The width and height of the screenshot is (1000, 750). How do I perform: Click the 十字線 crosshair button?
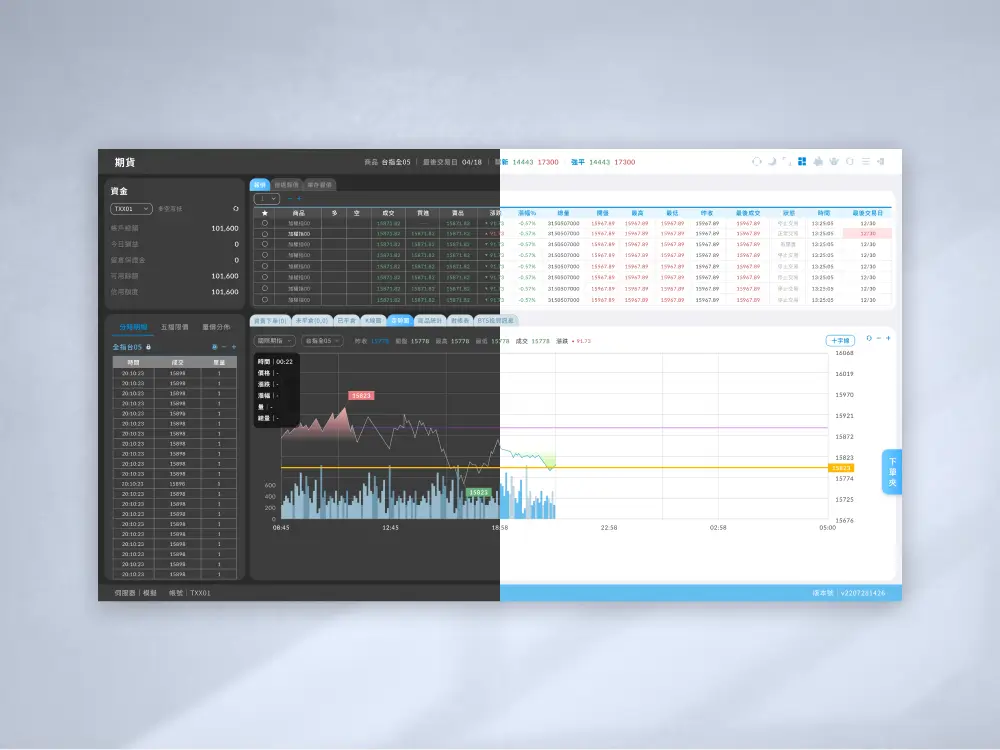click(x=838, y=341)
